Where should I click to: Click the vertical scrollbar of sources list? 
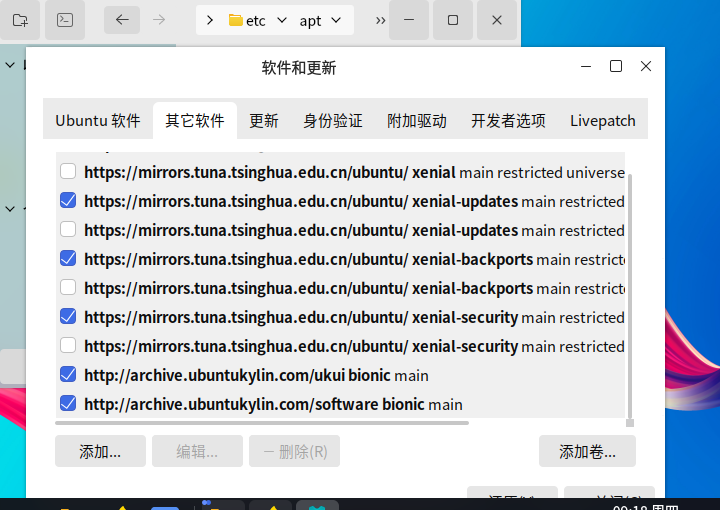pos(630,296)
